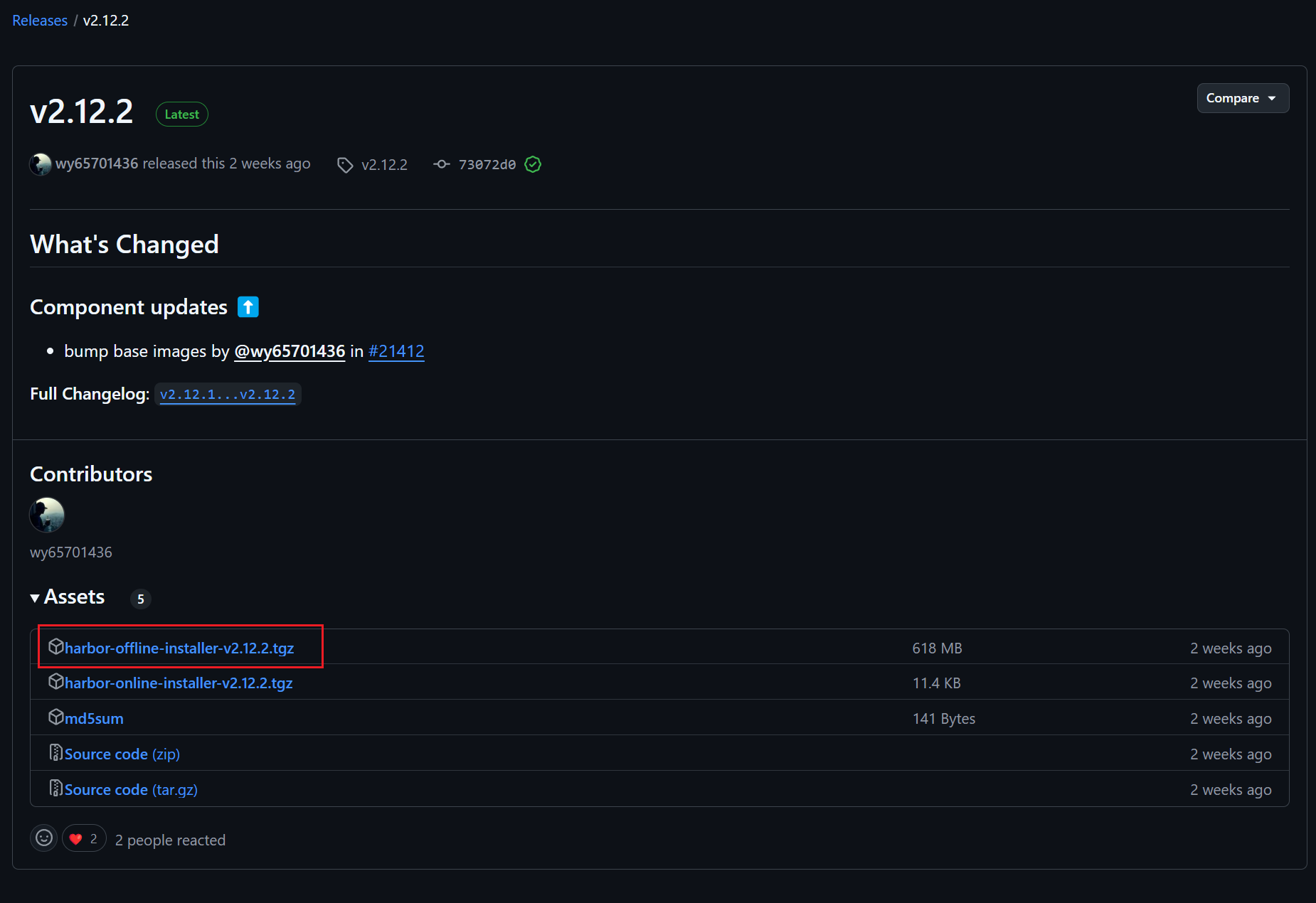The image size is (1316, 903).
Task: Click the package icon beside md5sum
Action: 56,717
